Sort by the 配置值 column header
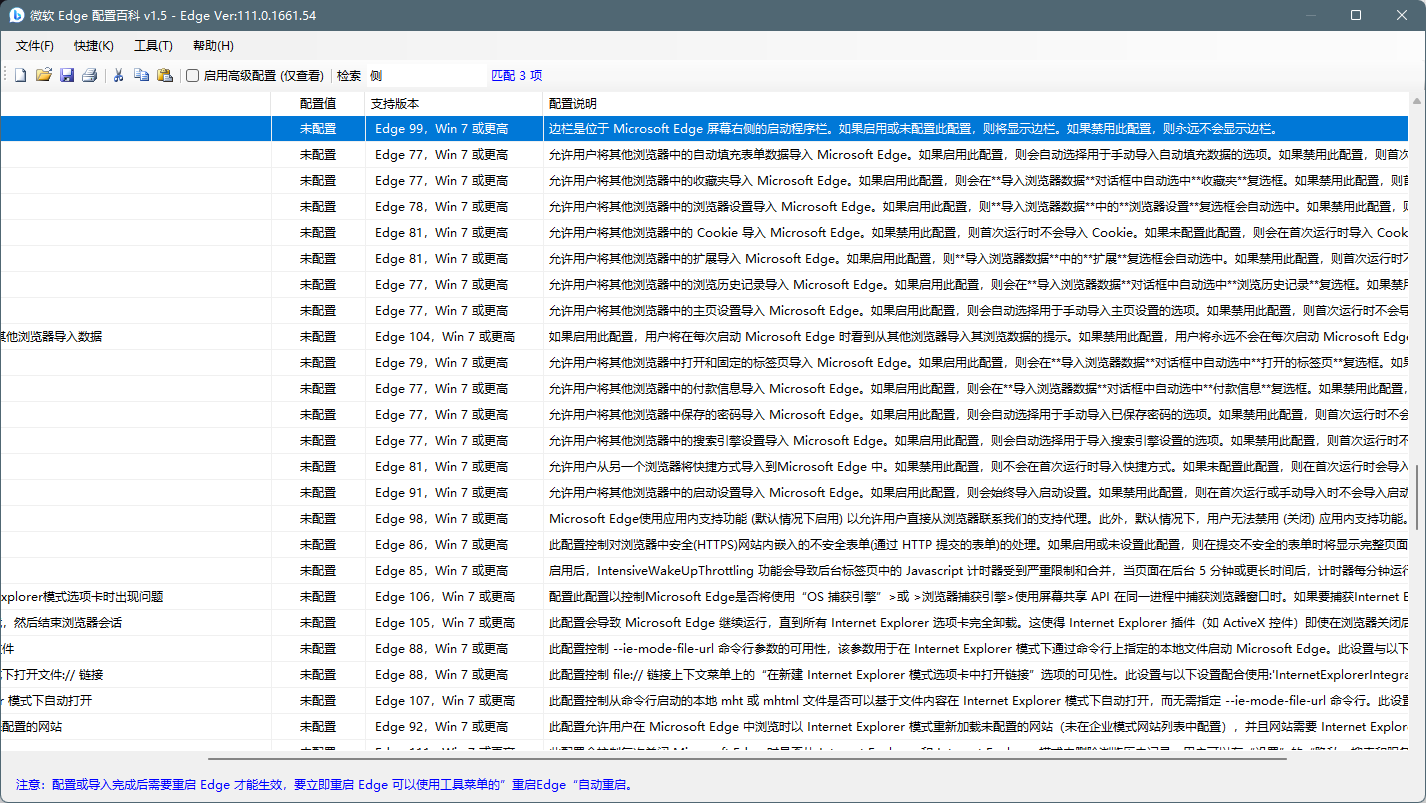 [x=318, y=103]
